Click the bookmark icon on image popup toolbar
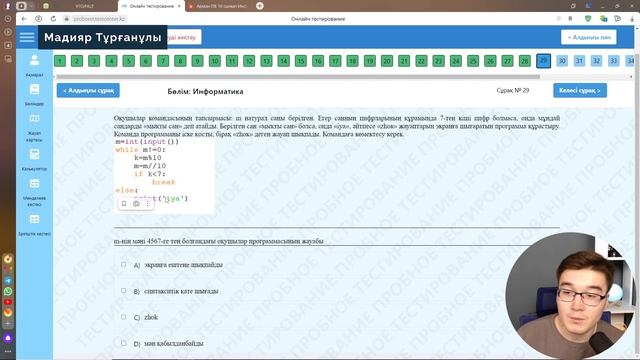 124,204
